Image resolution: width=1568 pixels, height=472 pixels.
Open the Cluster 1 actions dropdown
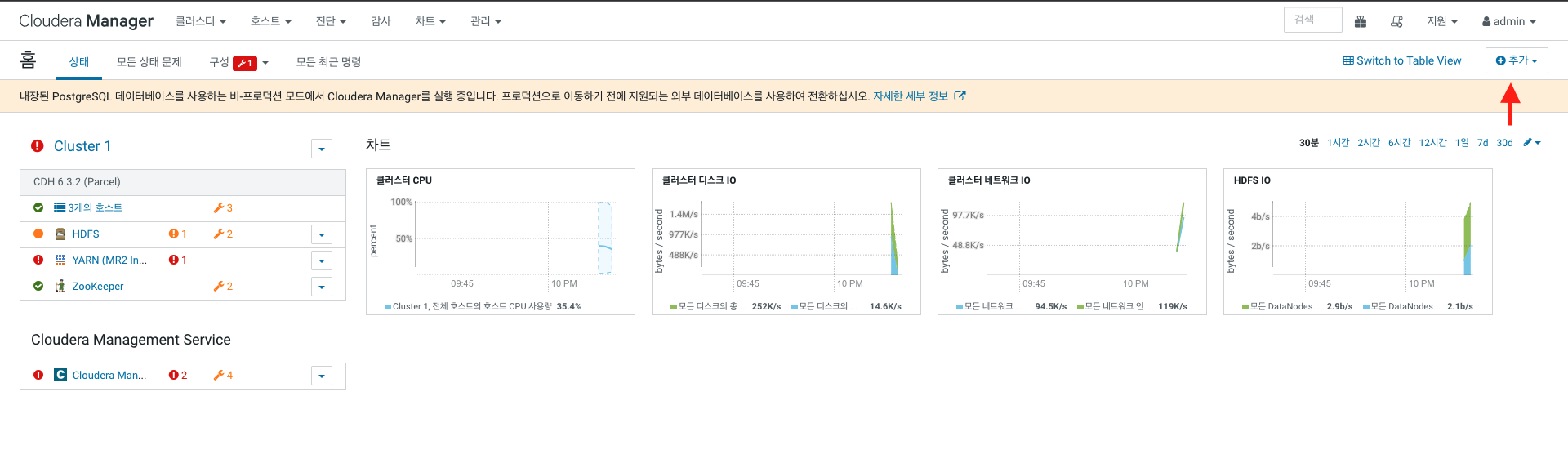[322, 149]
